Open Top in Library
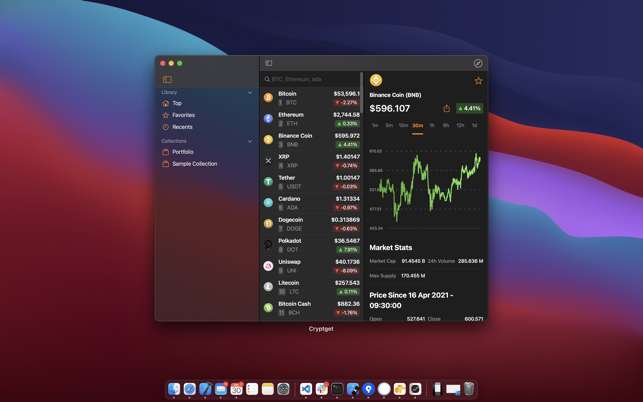The height and width of the screenshot is (402, 643). 177,103
